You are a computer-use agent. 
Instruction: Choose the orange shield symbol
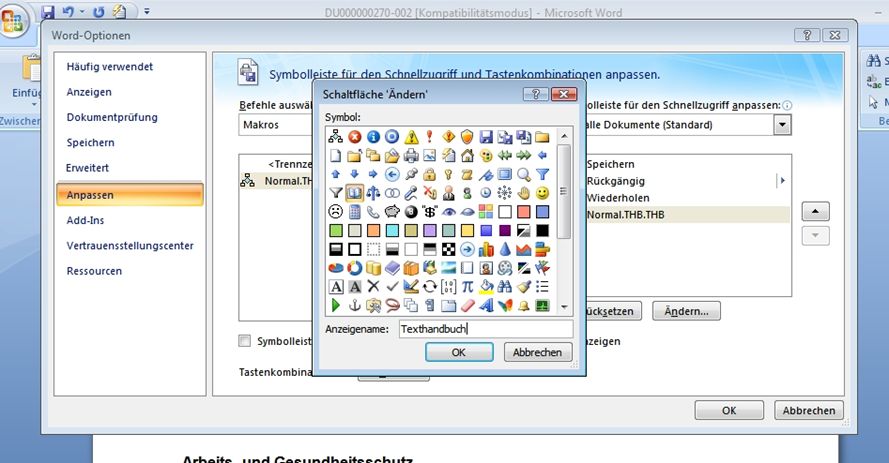coord(467,137)
